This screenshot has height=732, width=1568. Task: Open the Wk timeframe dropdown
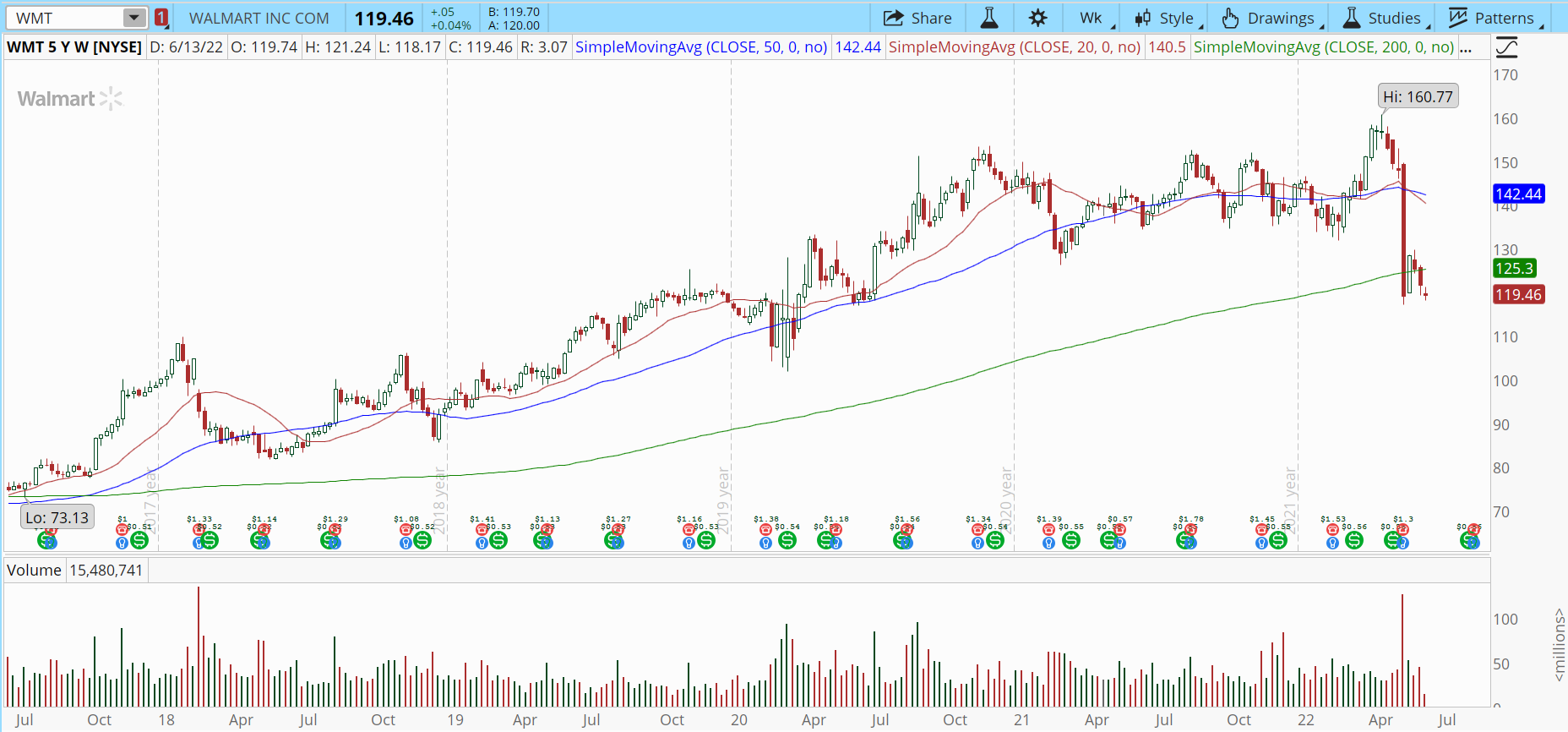(1093, 18)
